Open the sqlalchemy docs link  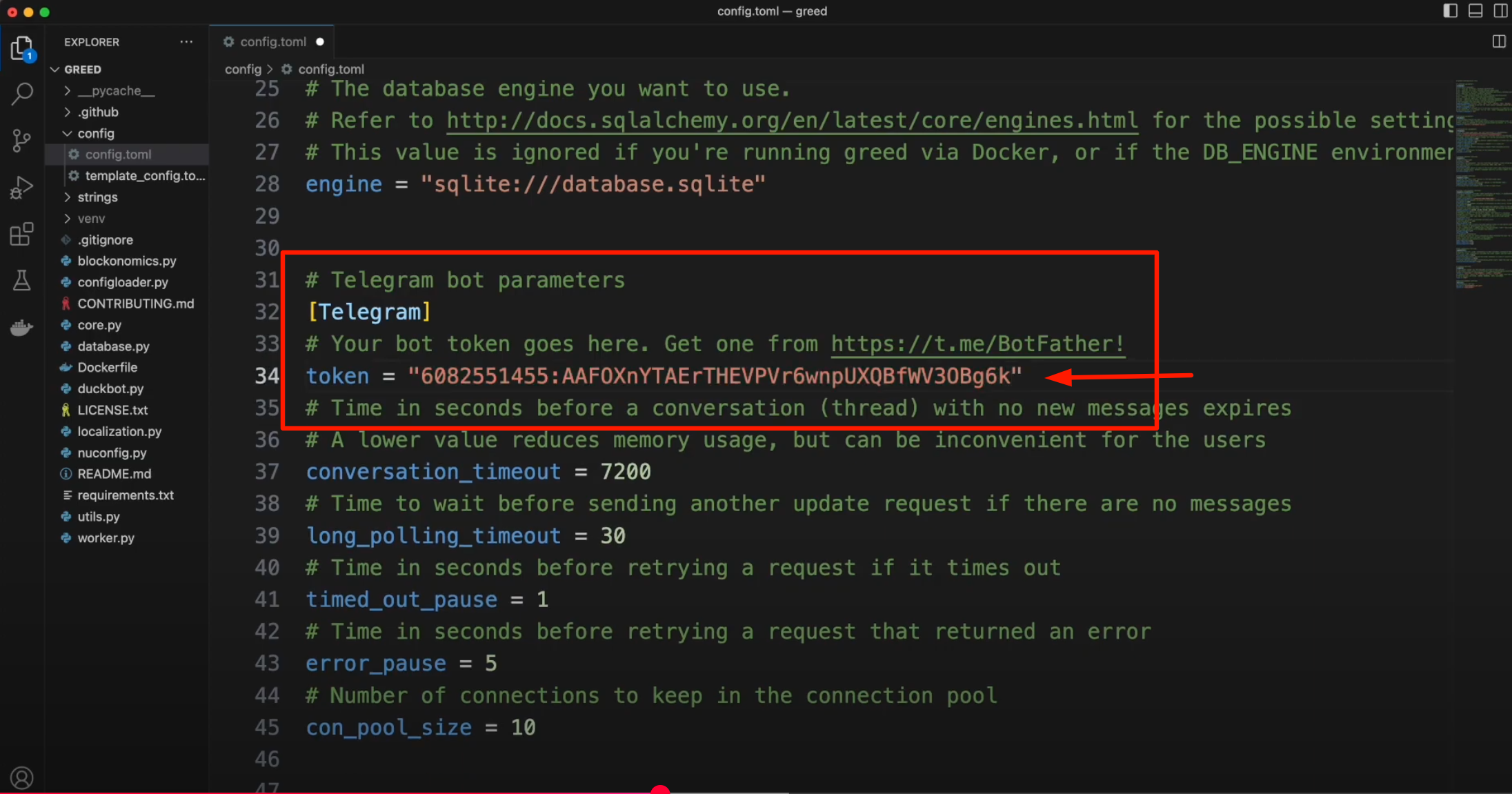coord(791,120)
